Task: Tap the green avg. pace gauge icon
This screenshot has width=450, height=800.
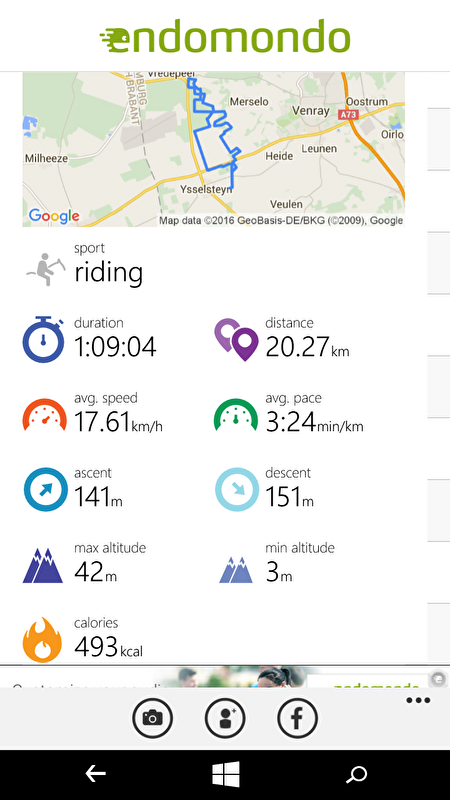Action: point(236,415)
